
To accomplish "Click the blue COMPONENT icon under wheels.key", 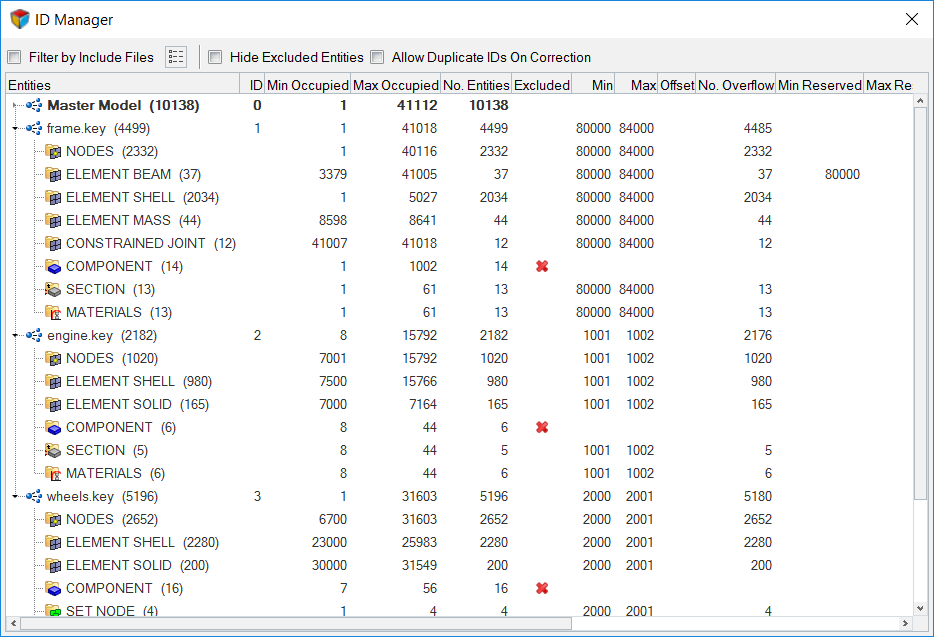I will [53, 588].
